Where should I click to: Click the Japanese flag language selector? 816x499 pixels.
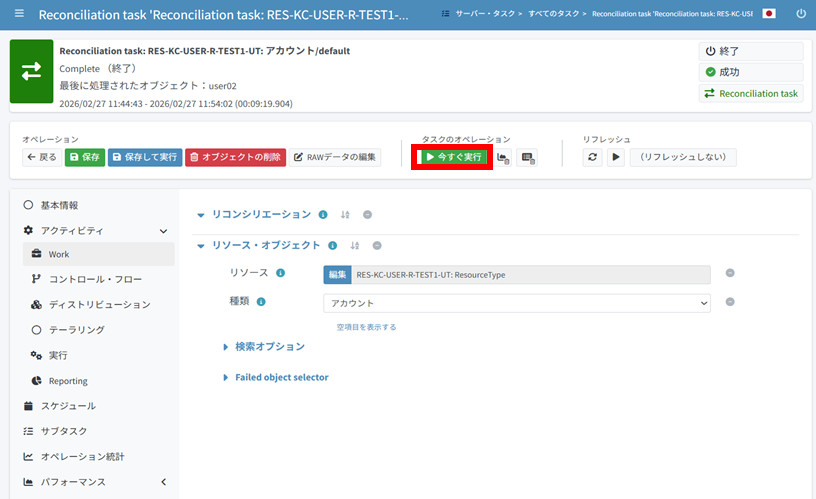(x=769, y=14)
